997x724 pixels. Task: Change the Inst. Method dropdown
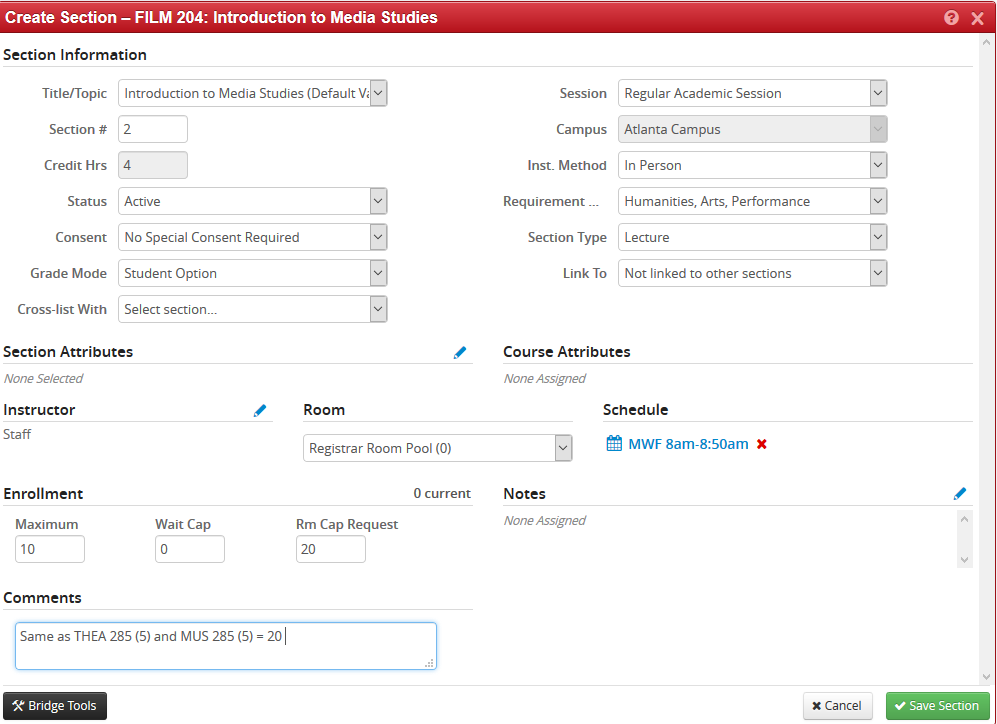point(752,165)
